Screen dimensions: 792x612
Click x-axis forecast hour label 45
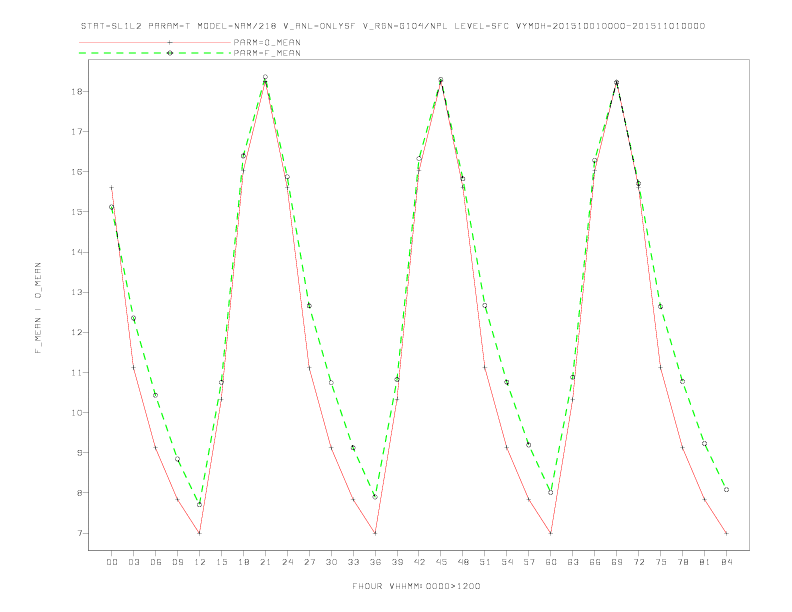click(441, 562)
